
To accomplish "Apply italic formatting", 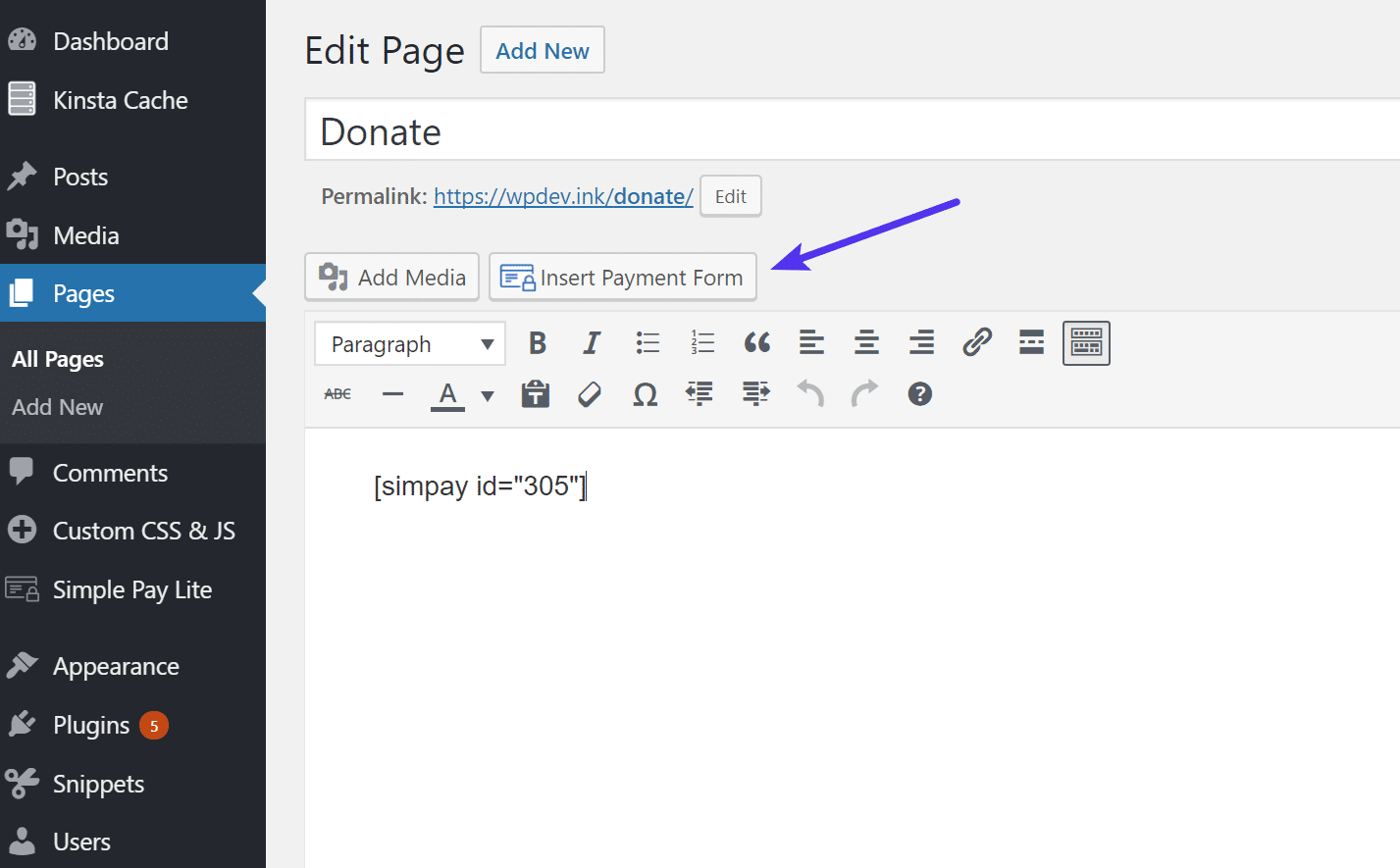I will point(592,343).
